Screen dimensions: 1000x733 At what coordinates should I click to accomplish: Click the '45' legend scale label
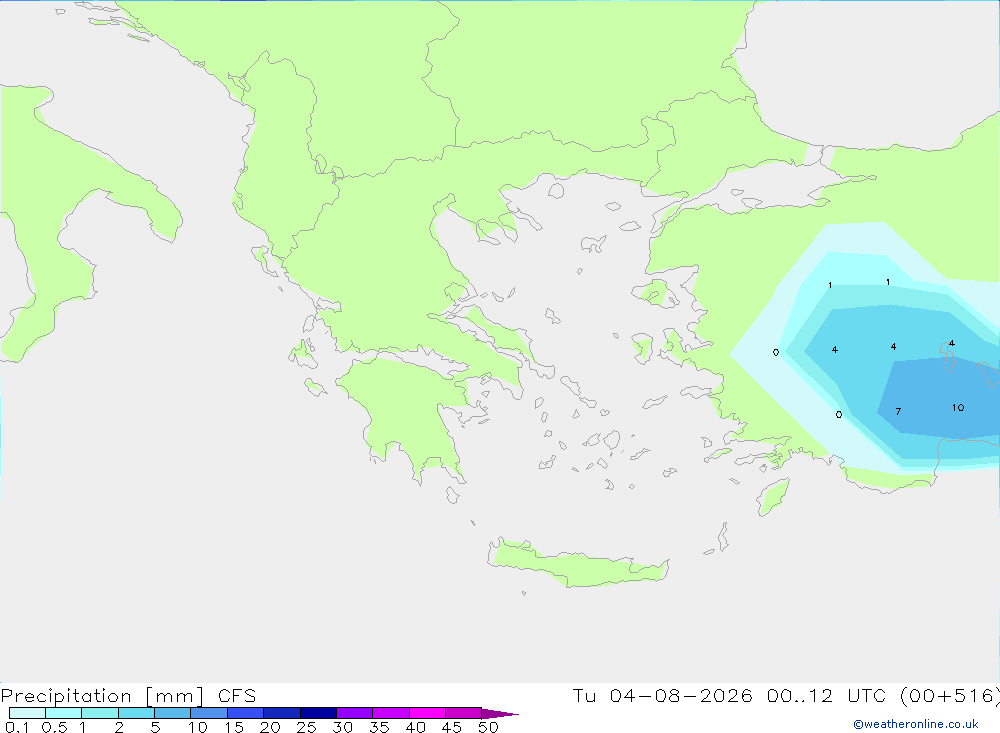click(452, 727)
